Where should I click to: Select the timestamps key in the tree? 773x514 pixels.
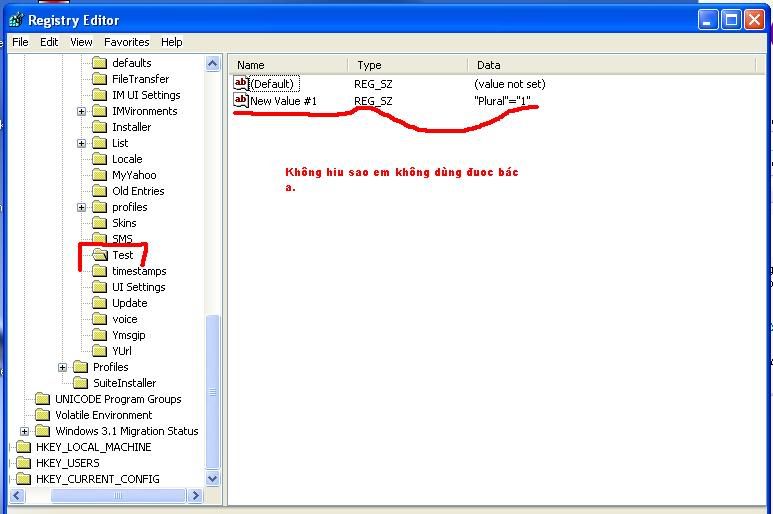tap(139, 271)
